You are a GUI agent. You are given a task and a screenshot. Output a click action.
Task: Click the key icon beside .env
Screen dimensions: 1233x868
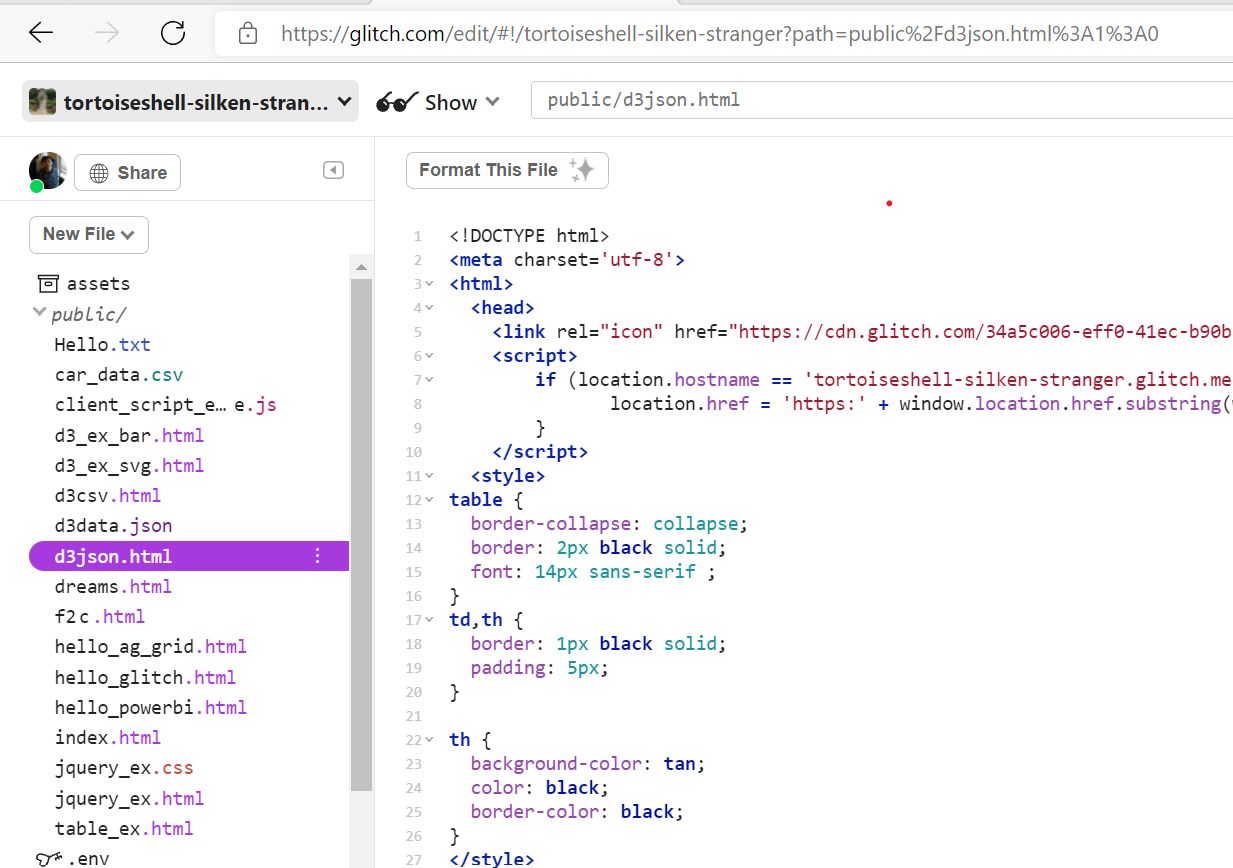(x=48, y=858)
